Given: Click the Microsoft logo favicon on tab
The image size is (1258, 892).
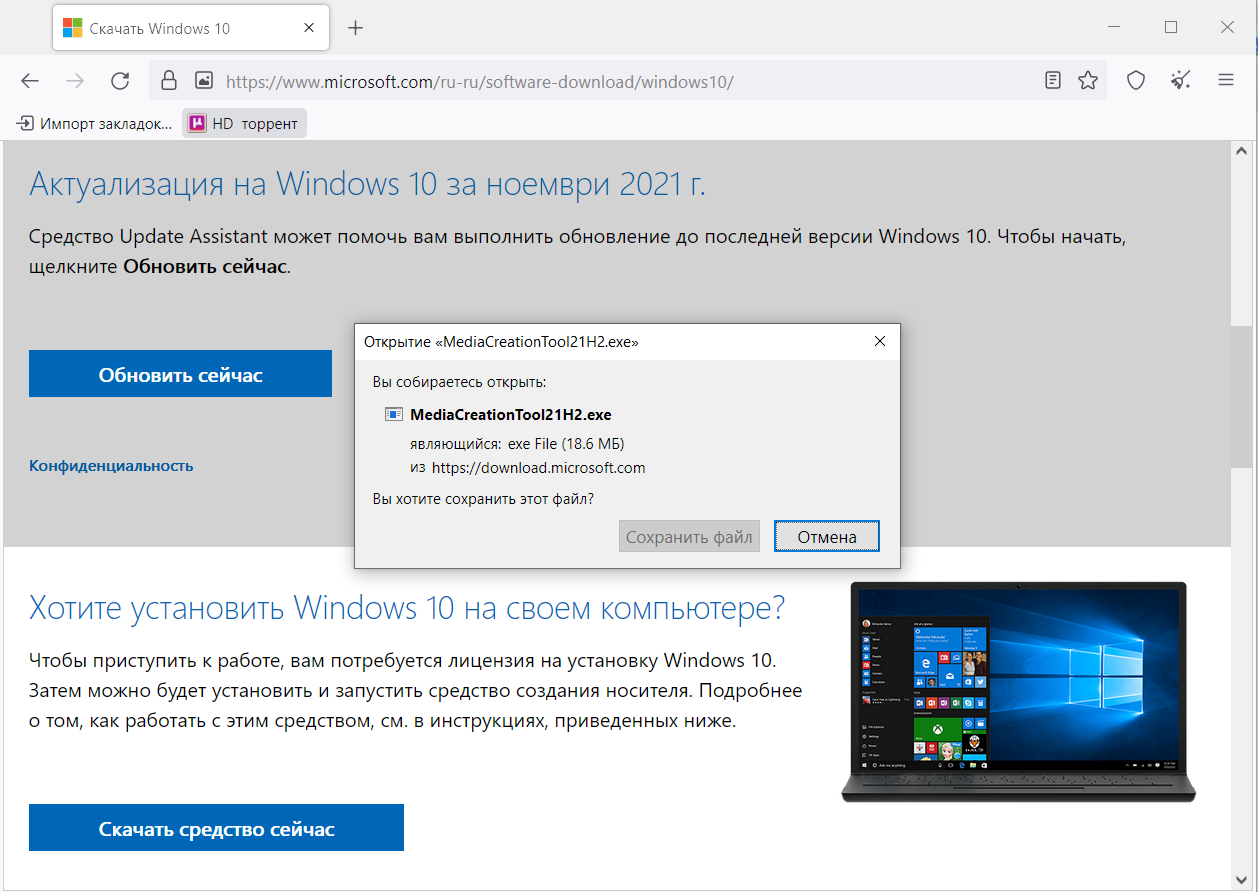Looking at the screenshot, I should coord(72,28).
